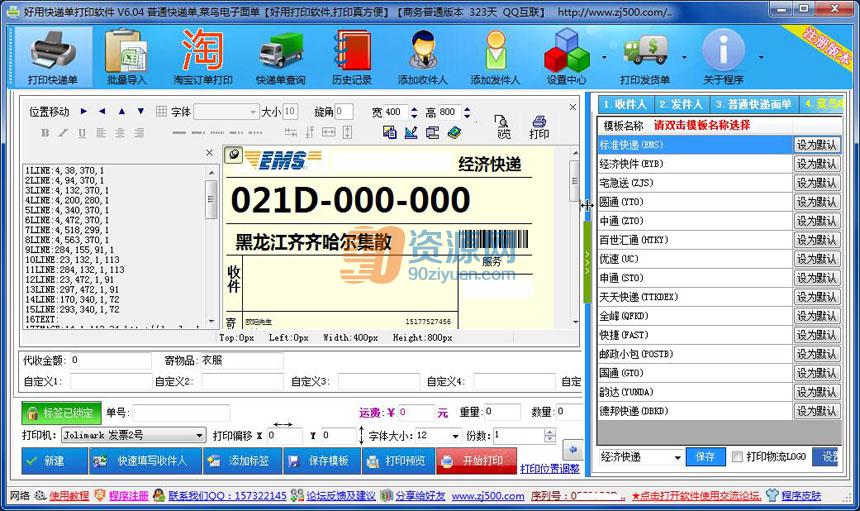The height and width of the screenshot is (511, 860).
Task: Click the grid icon beside 字体
Action: tap(161, 111)
